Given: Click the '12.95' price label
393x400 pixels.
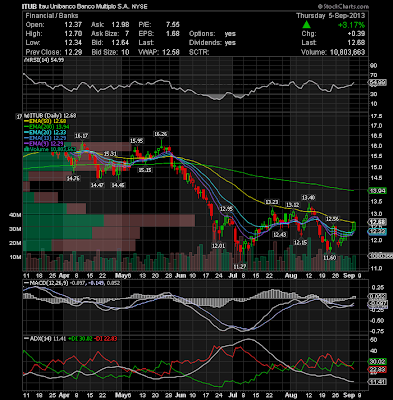Looking at the screenshot, I should pos(226,209).
